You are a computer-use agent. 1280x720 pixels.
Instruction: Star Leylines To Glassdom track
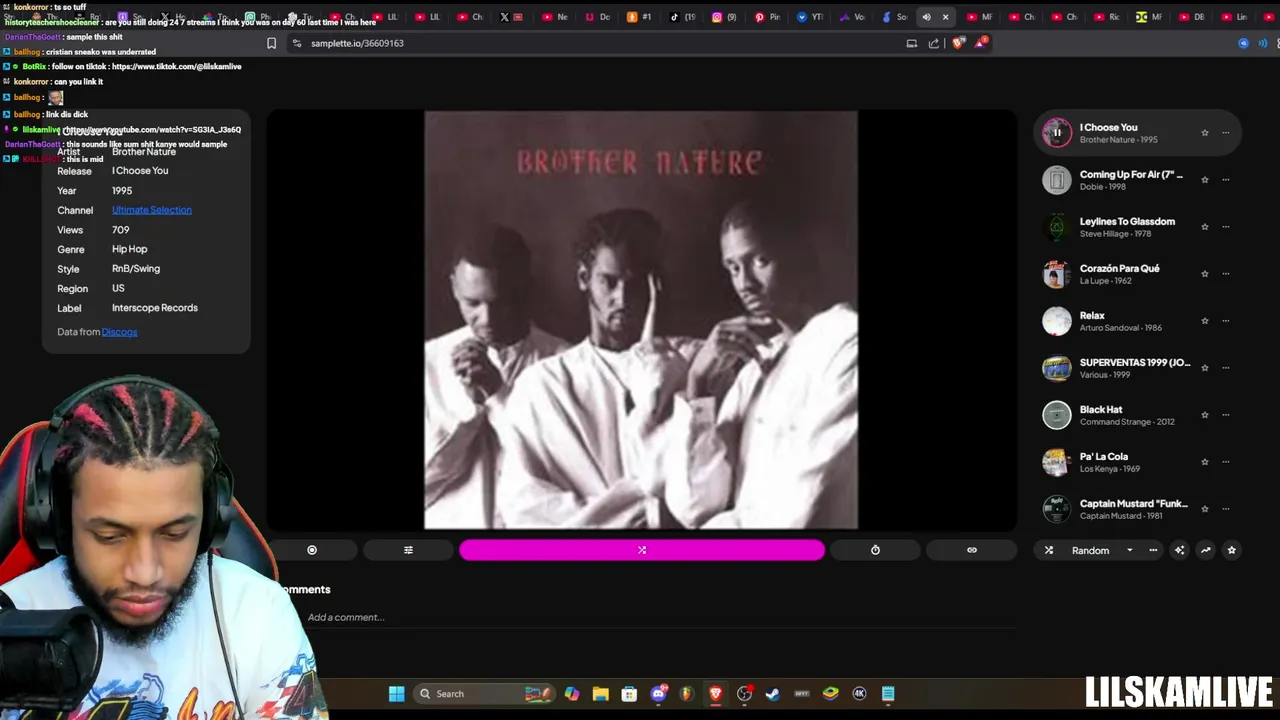[1205, 227]
